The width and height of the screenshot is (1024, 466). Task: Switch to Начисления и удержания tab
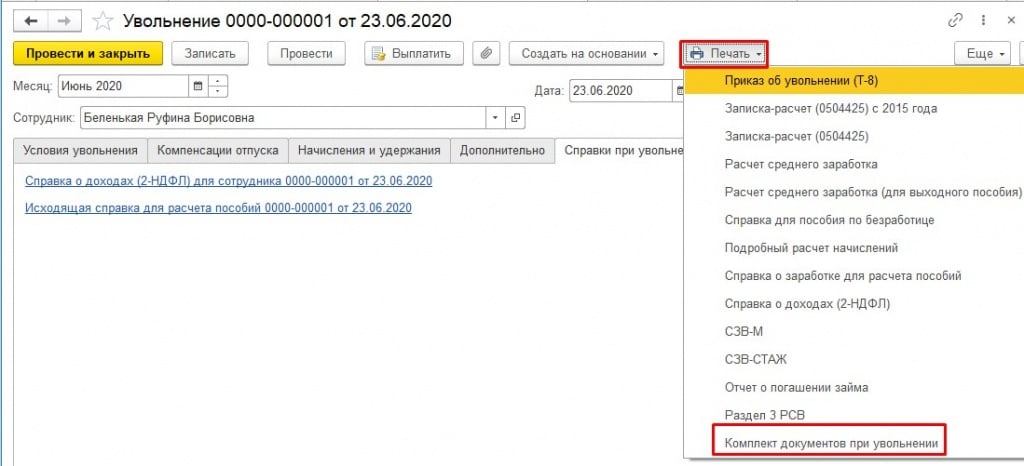tap(369, 150)
